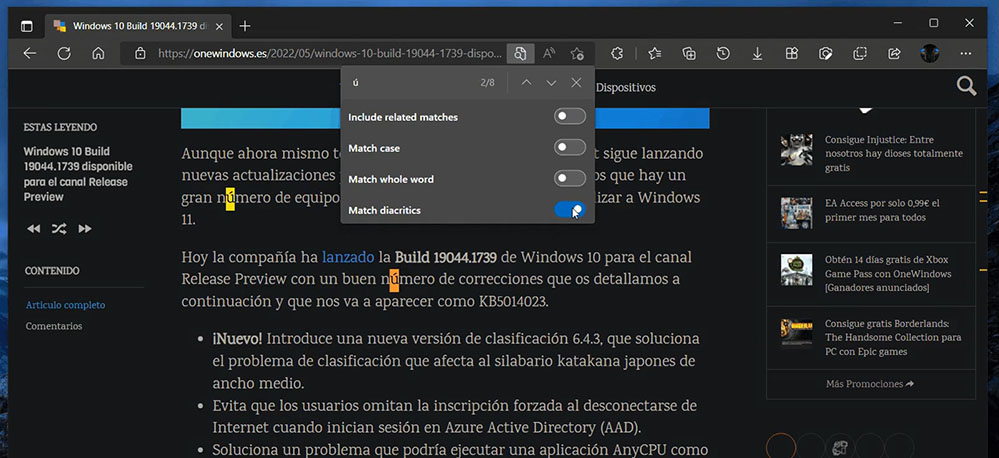Disable Match diacritics switch

[570, 210]
